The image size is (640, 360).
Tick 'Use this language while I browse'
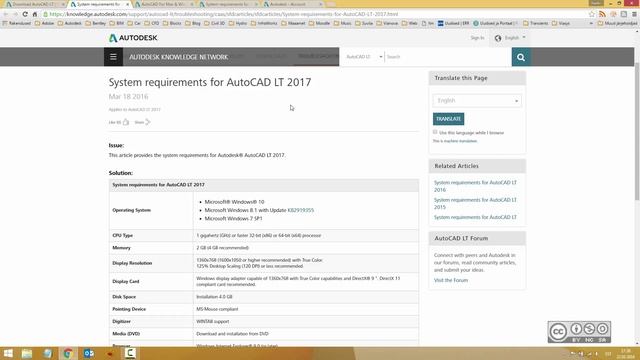pos(435,132)
